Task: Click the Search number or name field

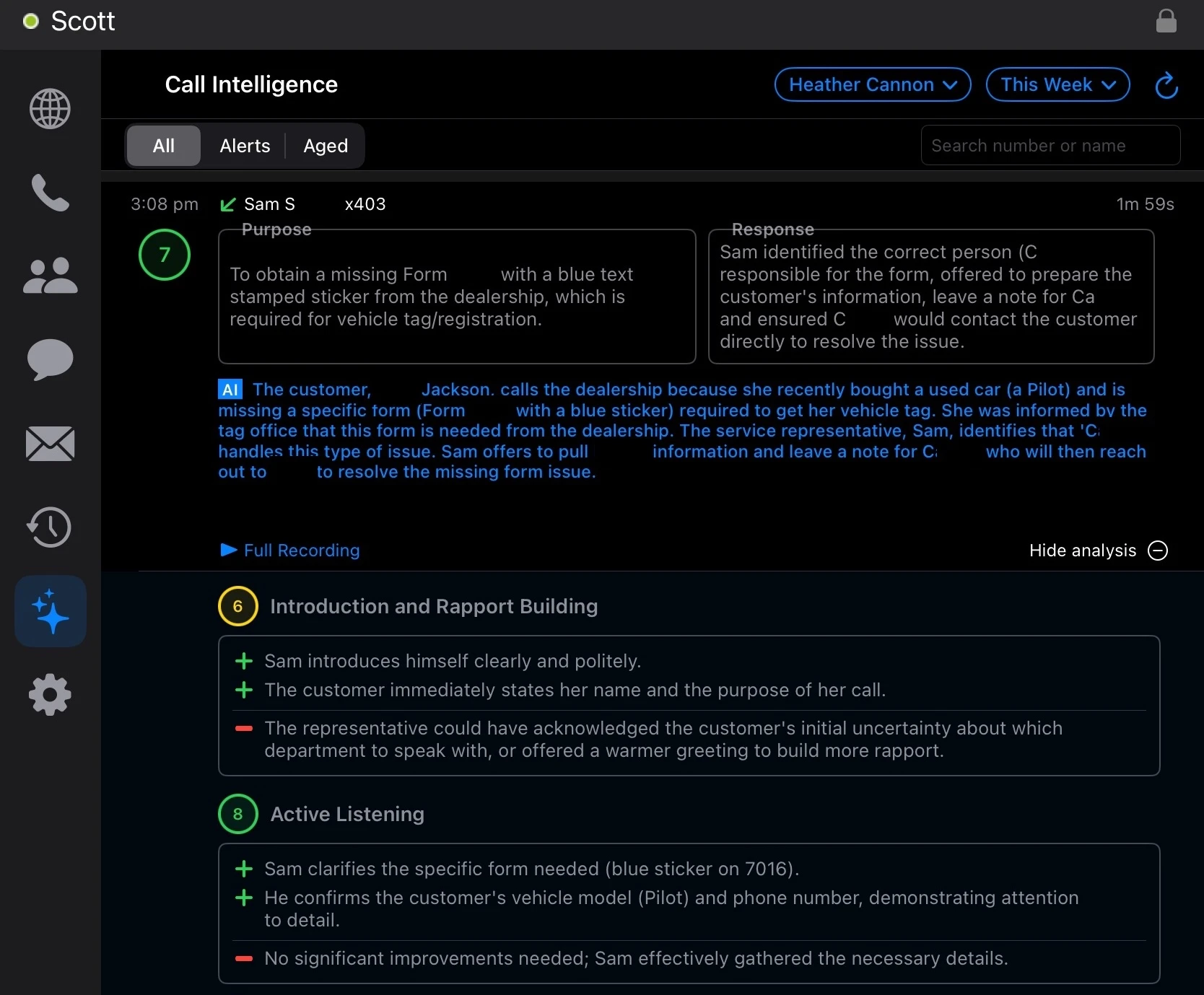Action: [1050, 145]
